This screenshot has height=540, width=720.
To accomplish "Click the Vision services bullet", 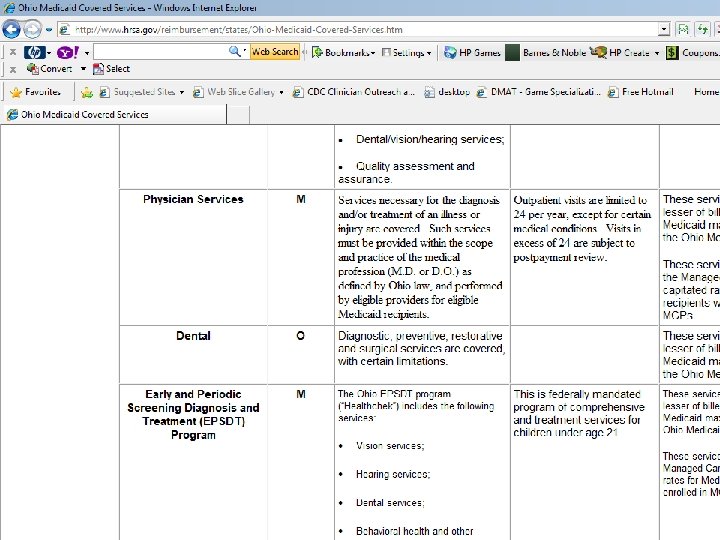I will click(390, 446).
